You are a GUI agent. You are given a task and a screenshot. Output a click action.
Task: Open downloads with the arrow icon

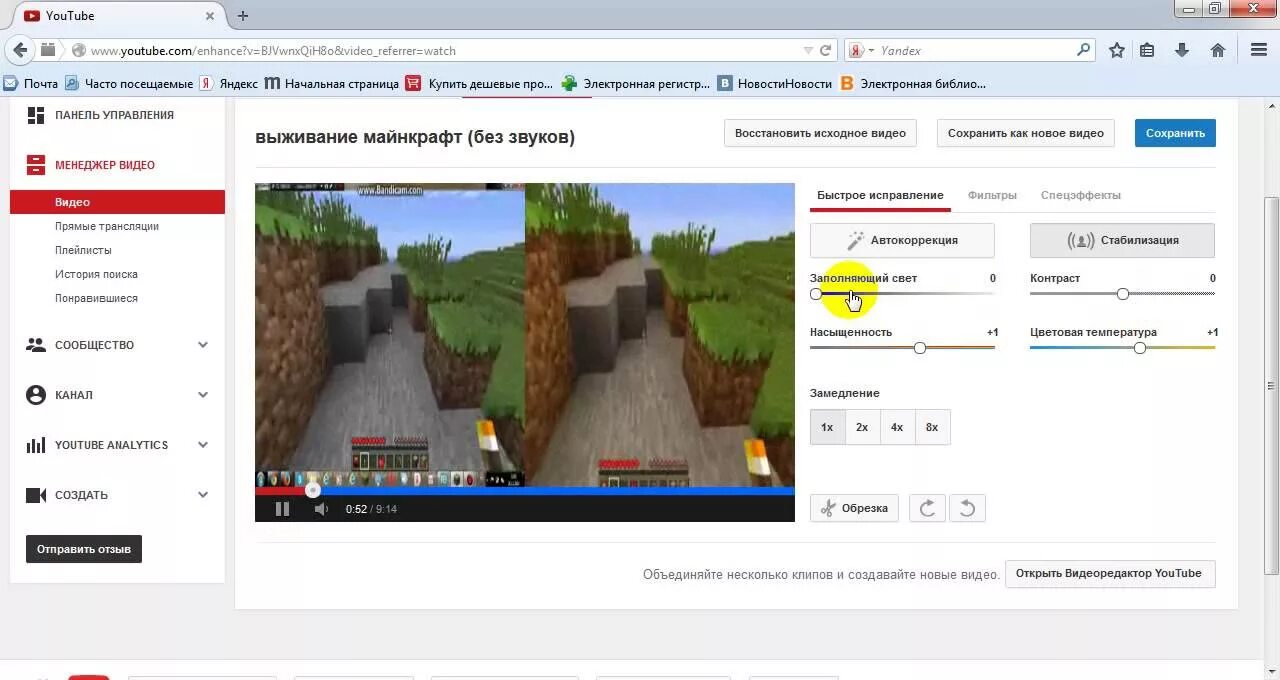(x=1182, y=50)
